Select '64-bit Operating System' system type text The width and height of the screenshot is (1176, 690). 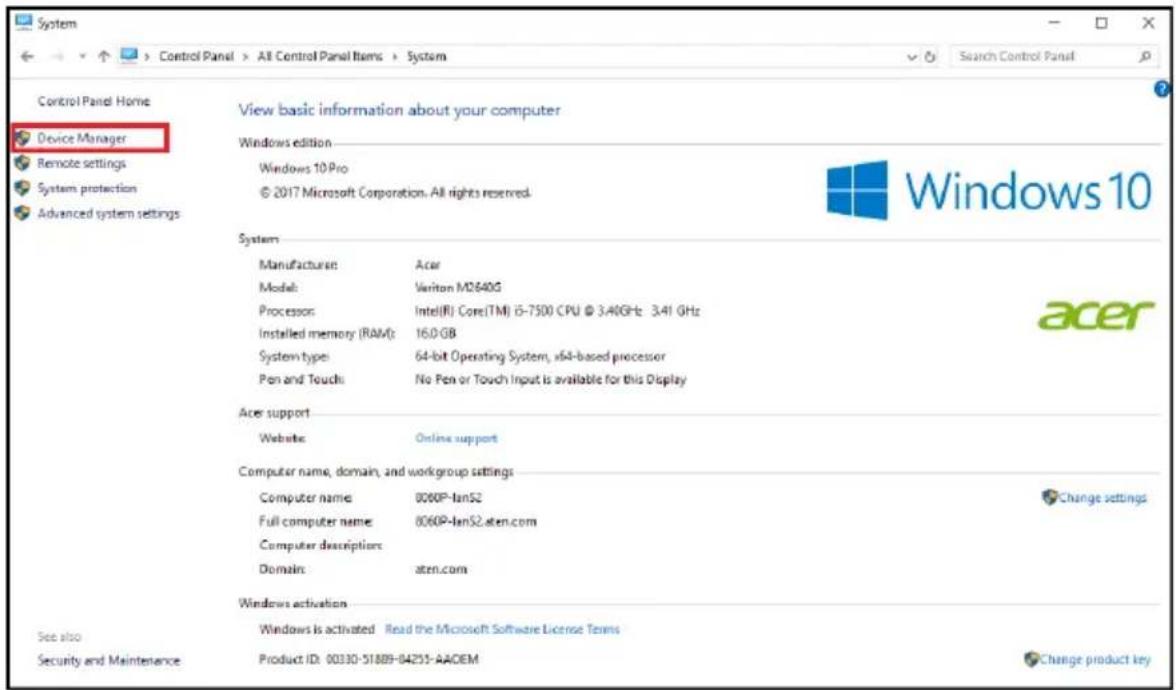click(x=540, y=356)
